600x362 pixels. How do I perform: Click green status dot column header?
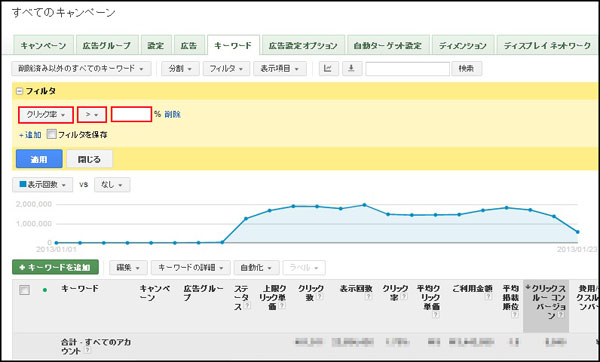click(45, 290)
